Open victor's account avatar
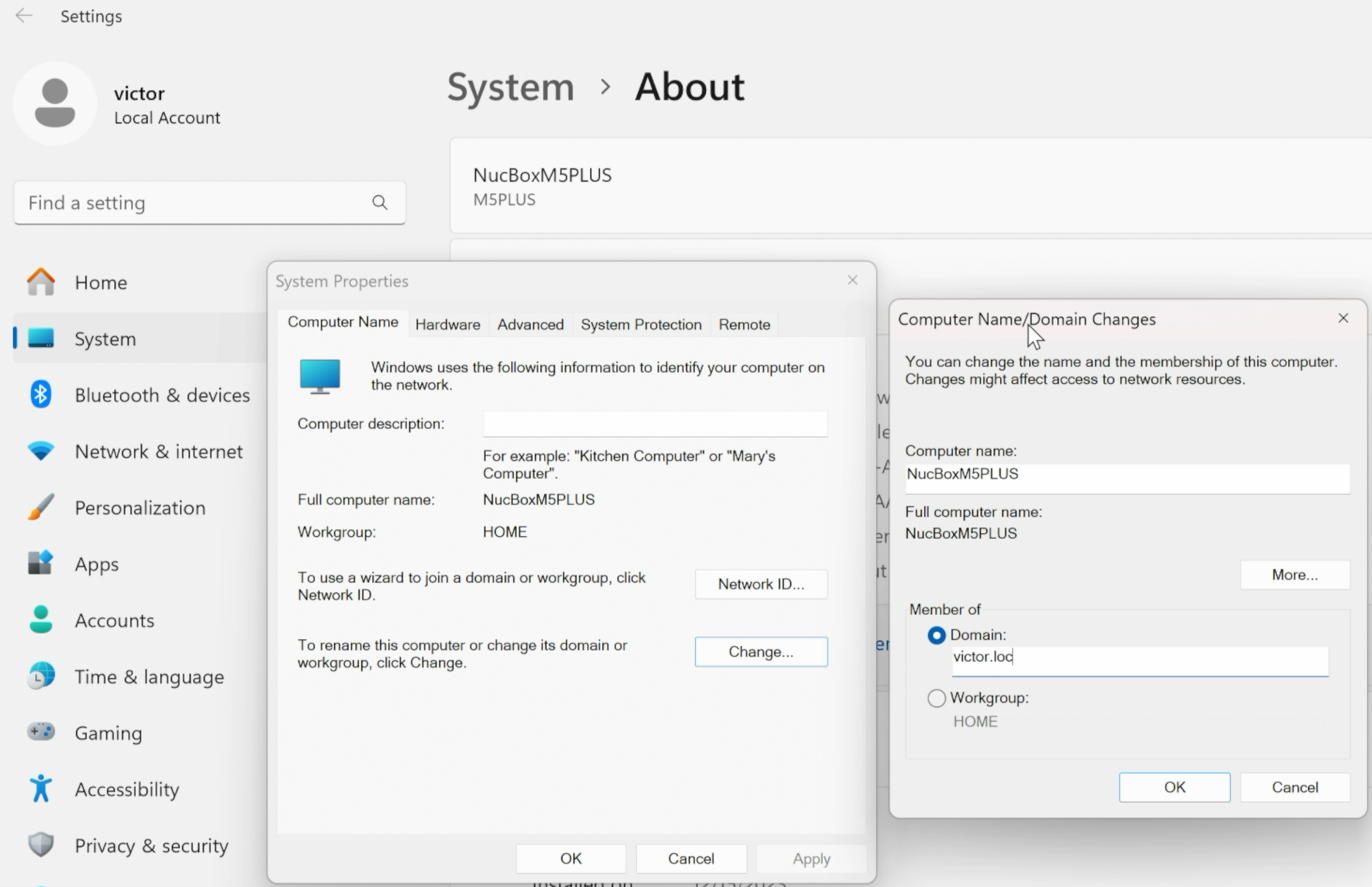This screenshot has height=887, width=1372. [55, 103]
